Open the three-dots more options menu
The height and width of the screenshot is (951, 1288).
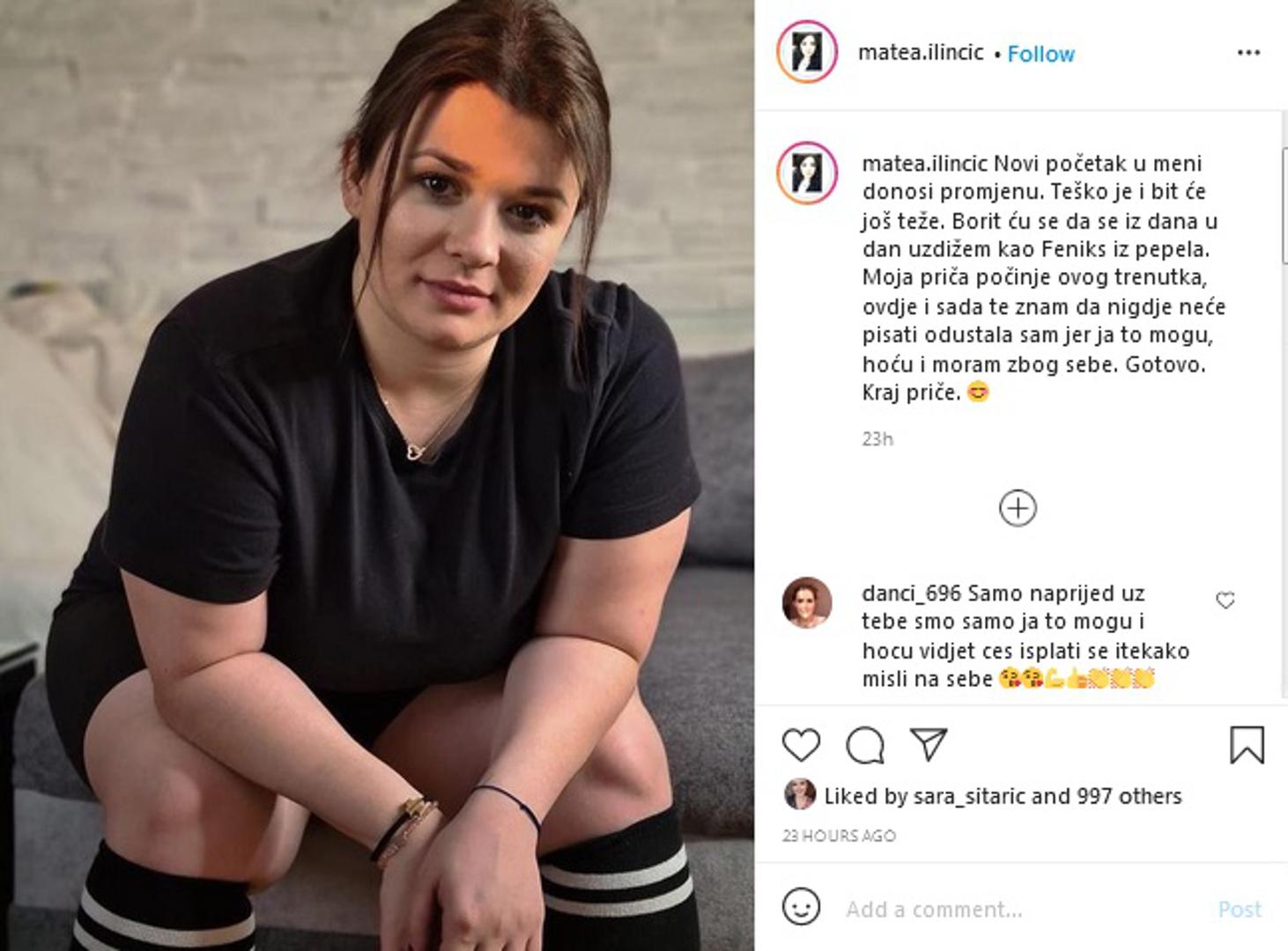pos(1248,53)
